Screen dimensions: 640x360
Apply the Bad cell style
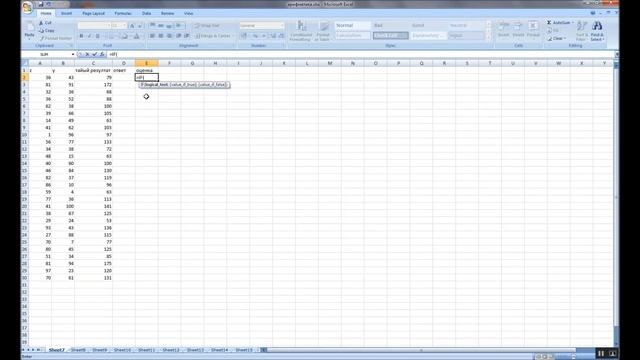click(390, 25)
